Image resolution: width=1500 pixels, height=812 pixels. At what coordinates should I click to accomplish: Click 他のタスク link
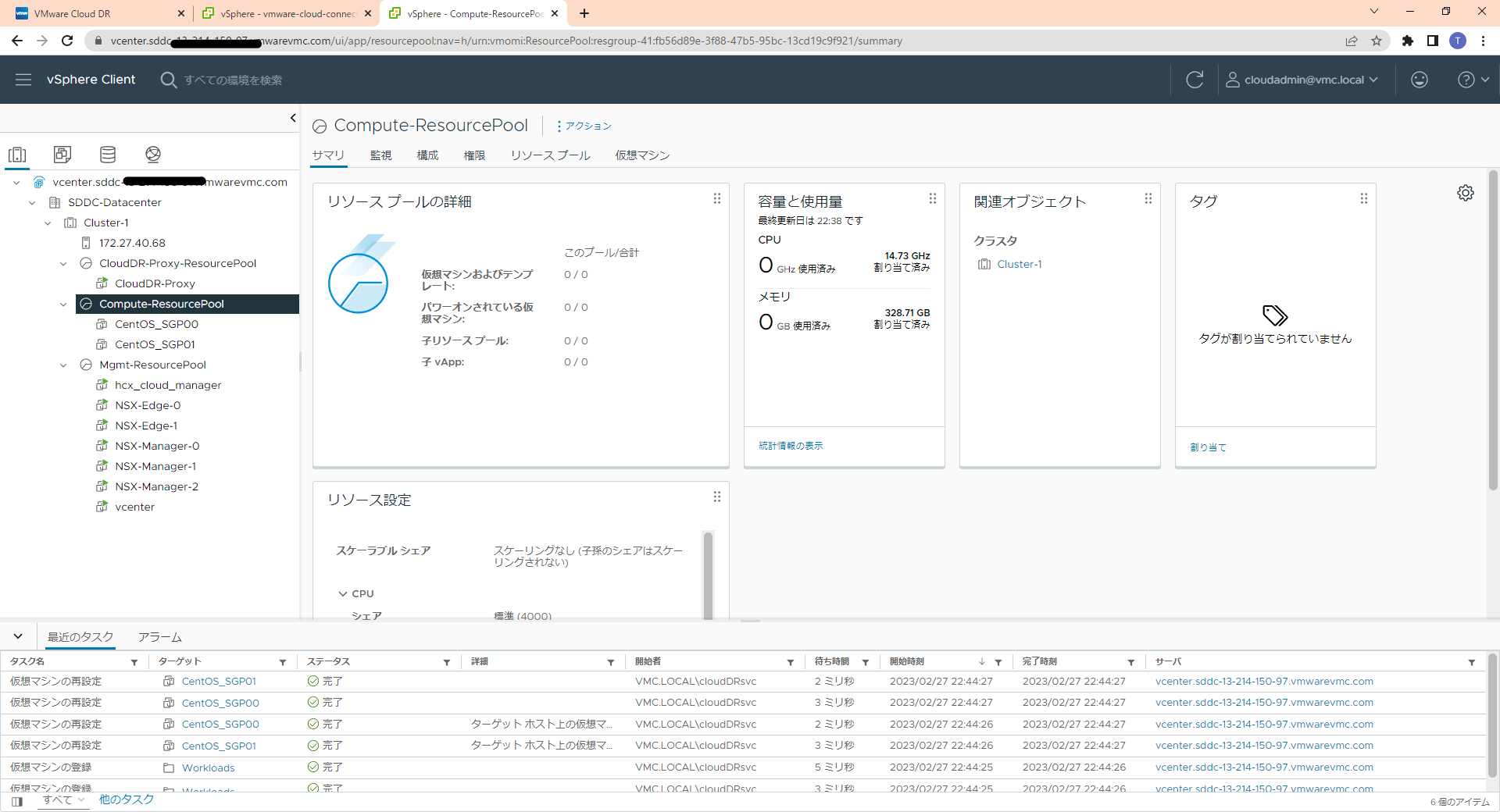(x=127, y=800)
